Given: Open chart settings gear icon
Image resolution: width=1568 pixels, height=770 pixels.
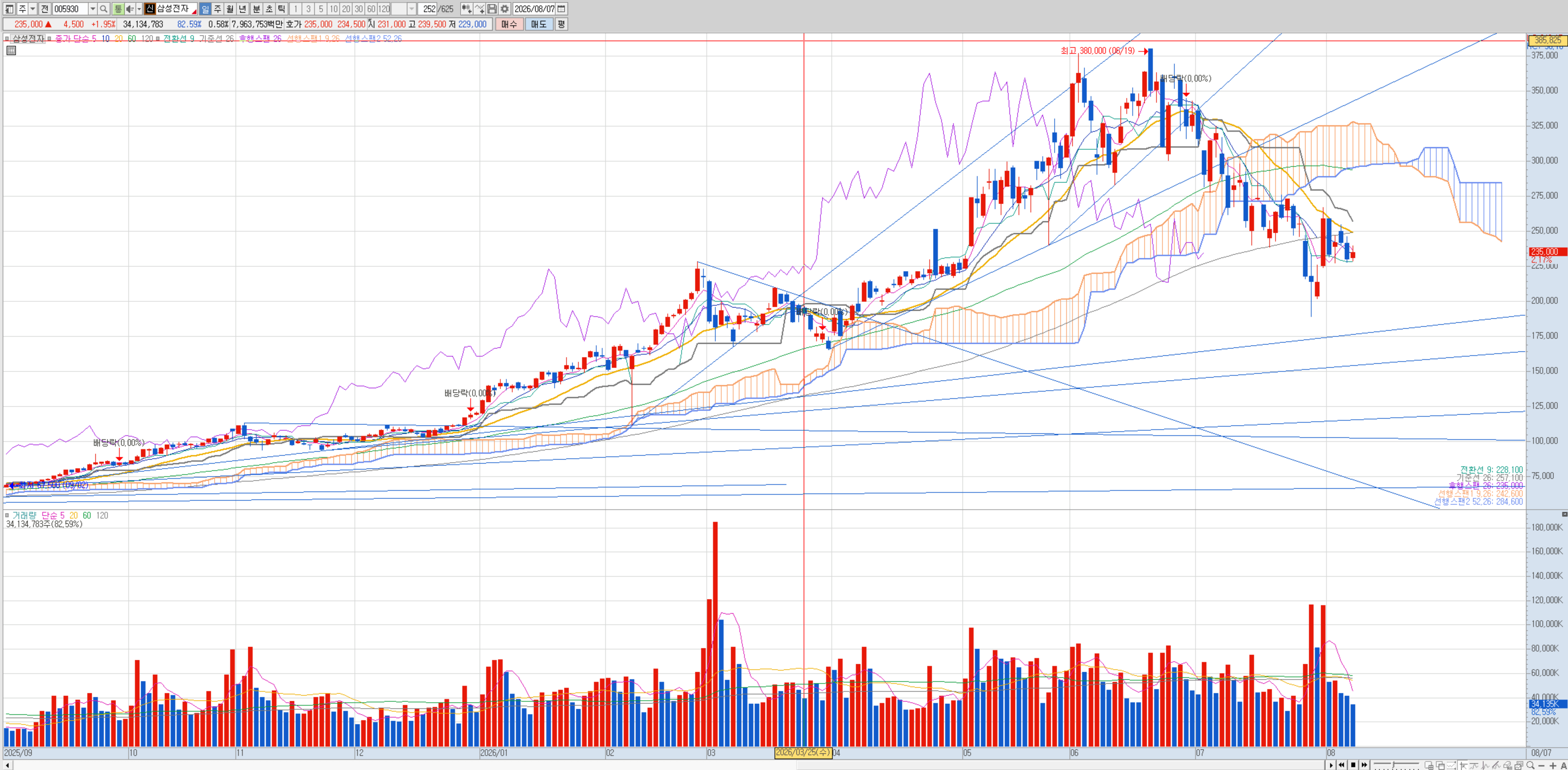Looking at the screenshot, I should (504, 8).
